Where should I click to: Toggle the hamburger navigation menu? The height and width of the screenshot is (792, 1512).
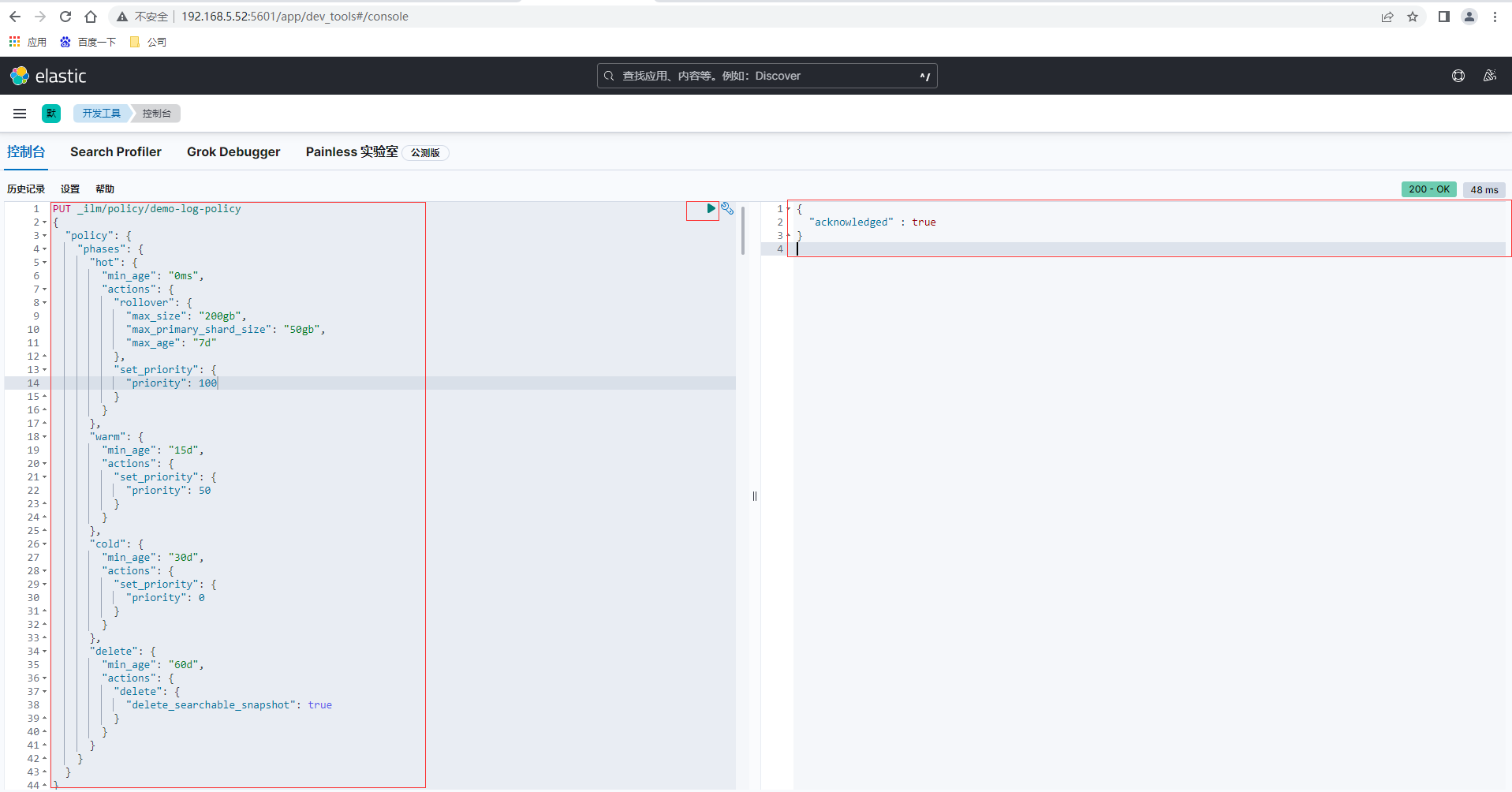(20, 114)
